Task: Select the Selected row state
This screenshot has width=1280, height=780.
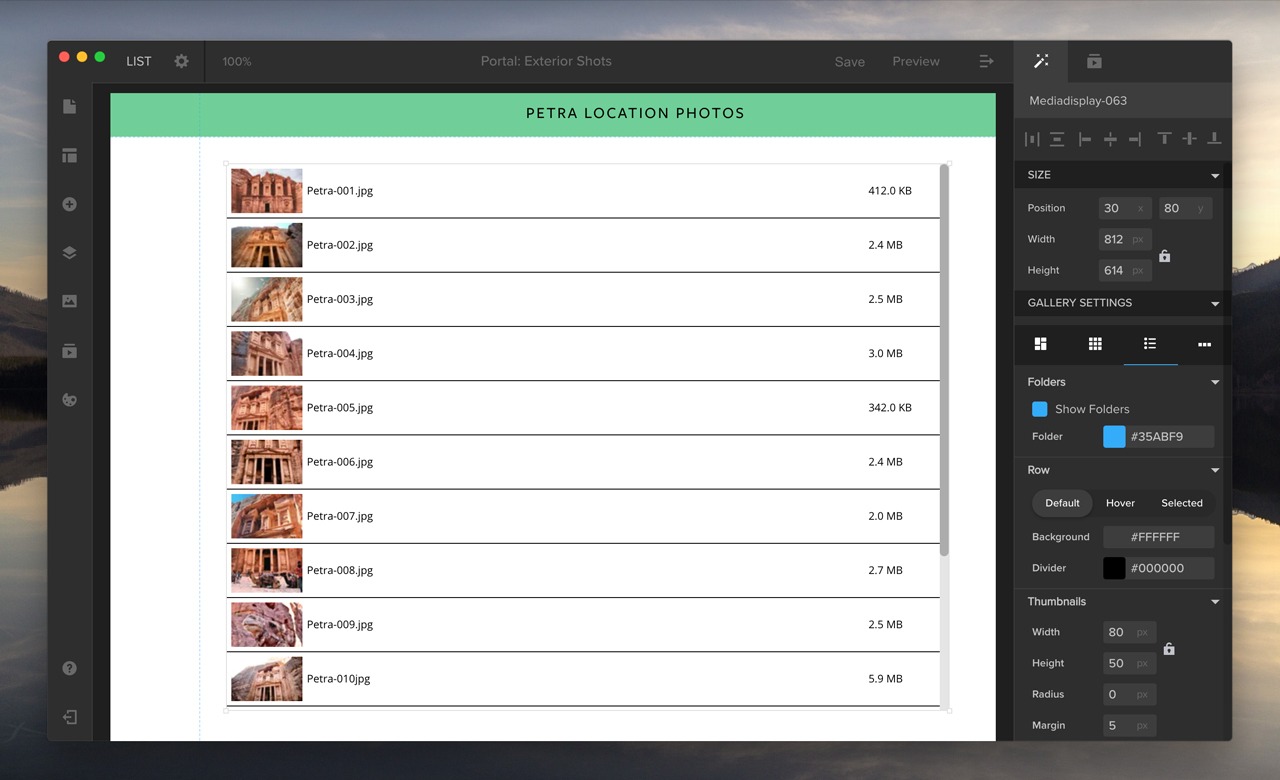Action: [1182, 503]
